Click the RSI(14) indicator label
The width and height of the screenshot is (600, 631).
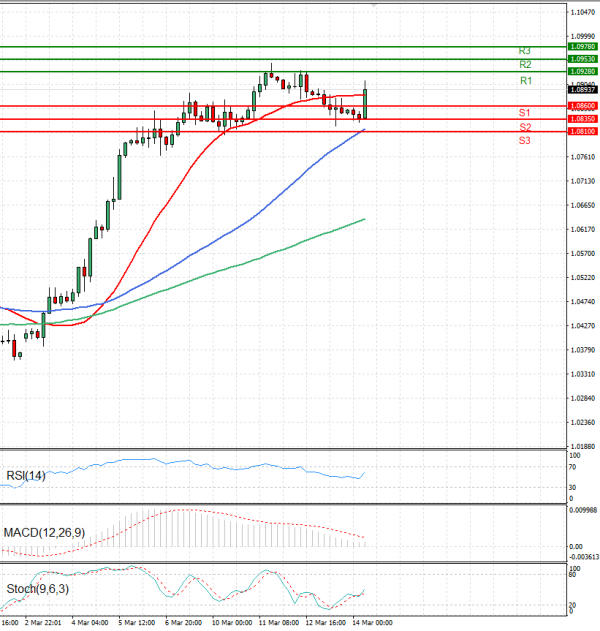click(x=26, y=476)
